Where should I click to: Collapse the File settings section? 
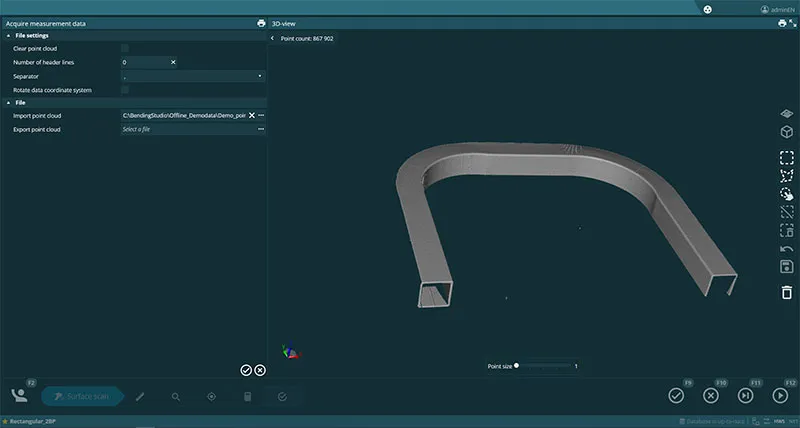point(8,35)
